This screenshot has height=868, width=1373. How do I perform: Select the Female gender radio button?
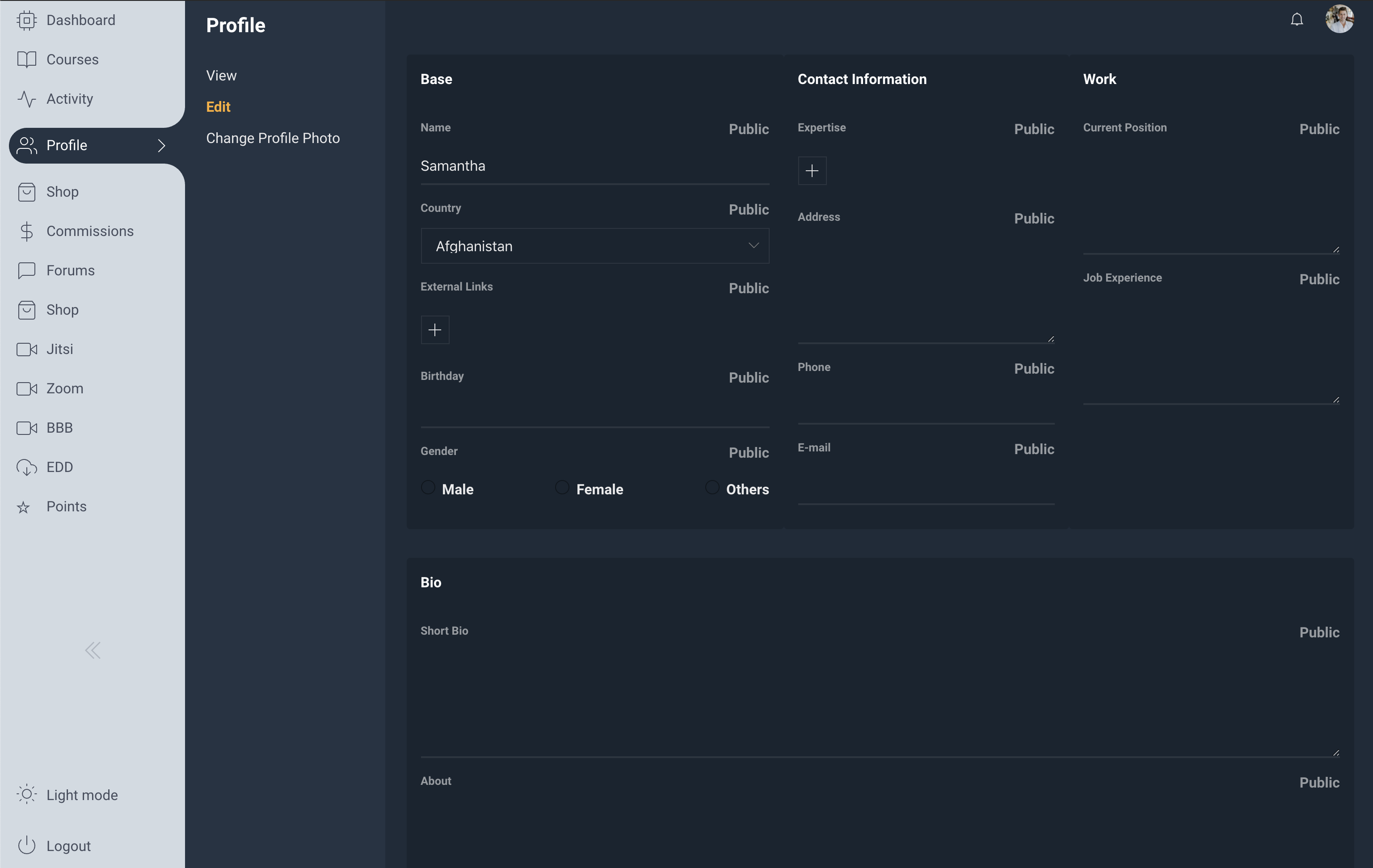coord(562,487)
